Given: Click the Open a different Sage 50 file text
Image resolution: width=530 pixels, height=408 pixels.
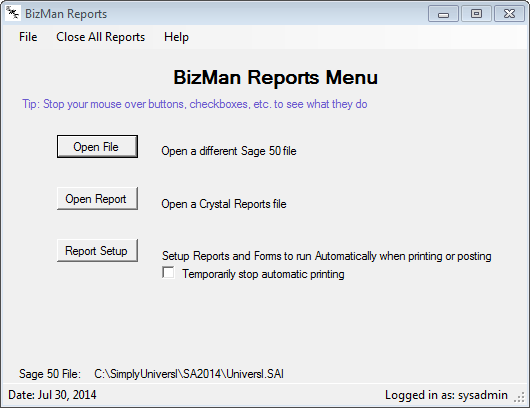Looking at the screenshot, I should point(229,151).
